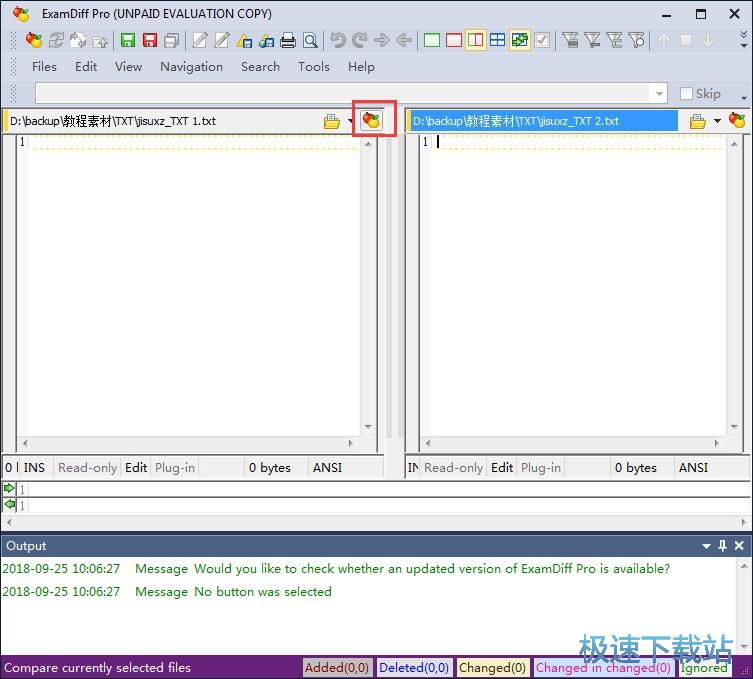The height and width of the screenshot is (679, 753).
Task: Expand the right file history dropdown arrow
Action: click(x=717, y=121)
